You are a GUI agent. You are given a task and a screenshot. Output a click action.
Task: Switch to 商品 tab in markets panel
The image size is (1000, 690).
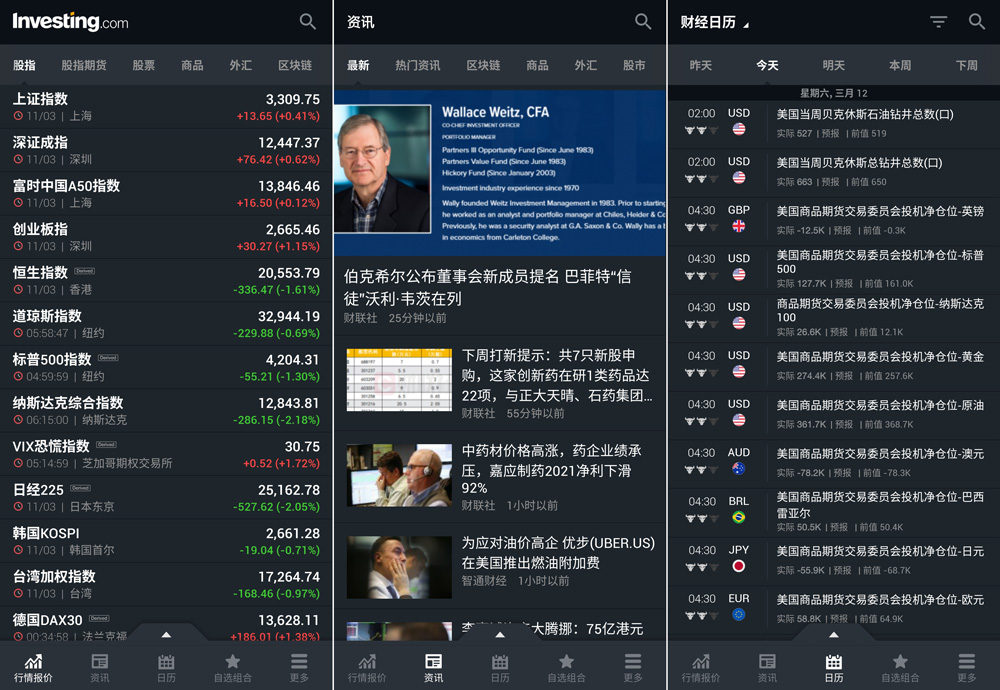click(192, 65)
